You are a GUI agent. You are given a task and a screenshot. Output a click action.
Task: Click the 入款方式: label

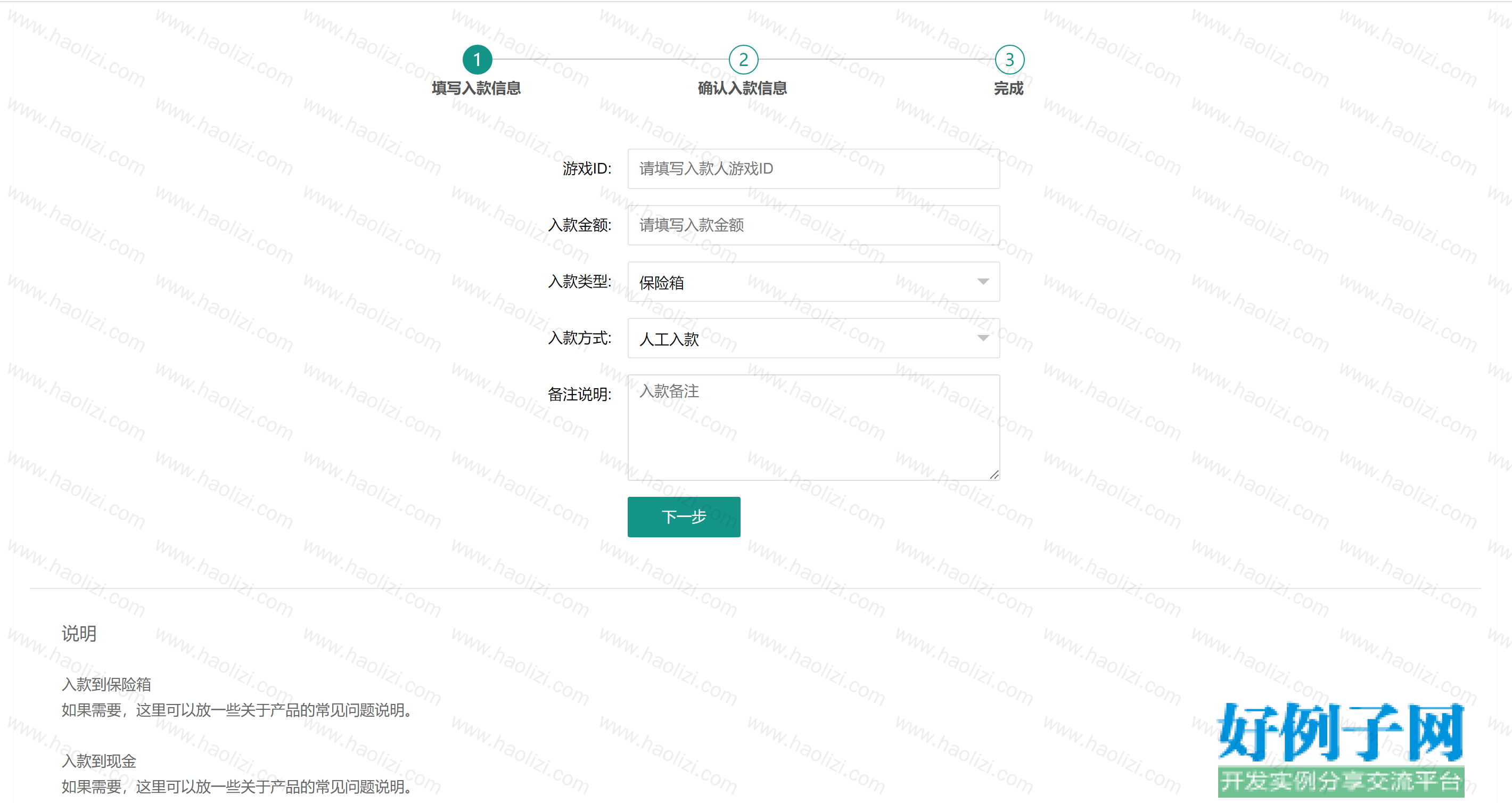[579, 338]
